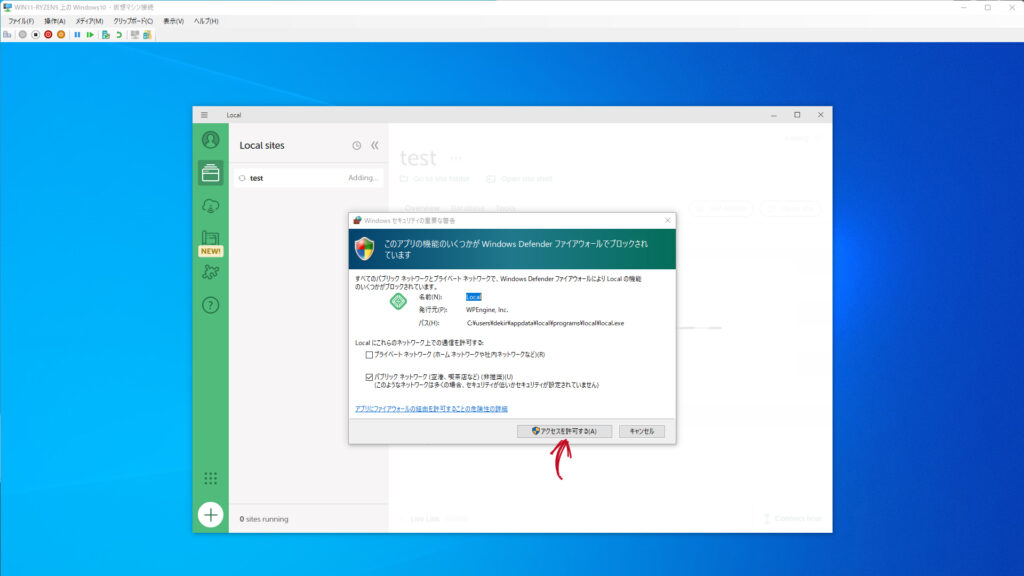The image size is (1024, 576).
Task: Open the 表示(V) menu
Action: pos(173,21)
